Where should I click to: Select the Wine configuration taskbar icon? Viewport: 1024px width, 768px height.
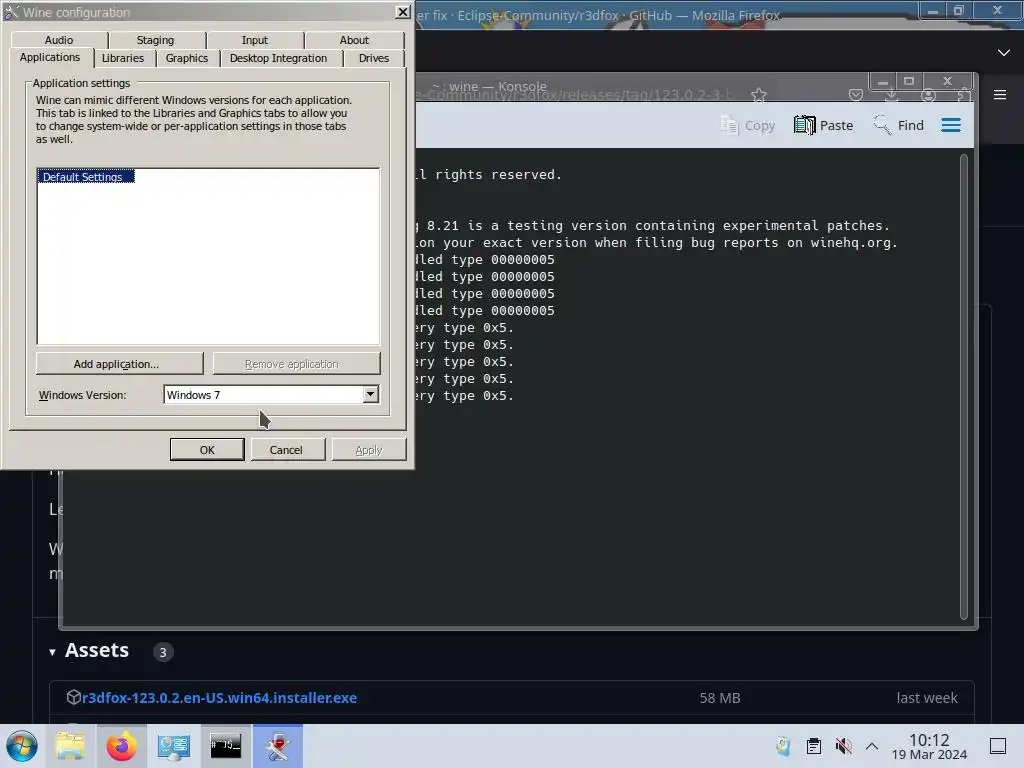pos(278,746)
